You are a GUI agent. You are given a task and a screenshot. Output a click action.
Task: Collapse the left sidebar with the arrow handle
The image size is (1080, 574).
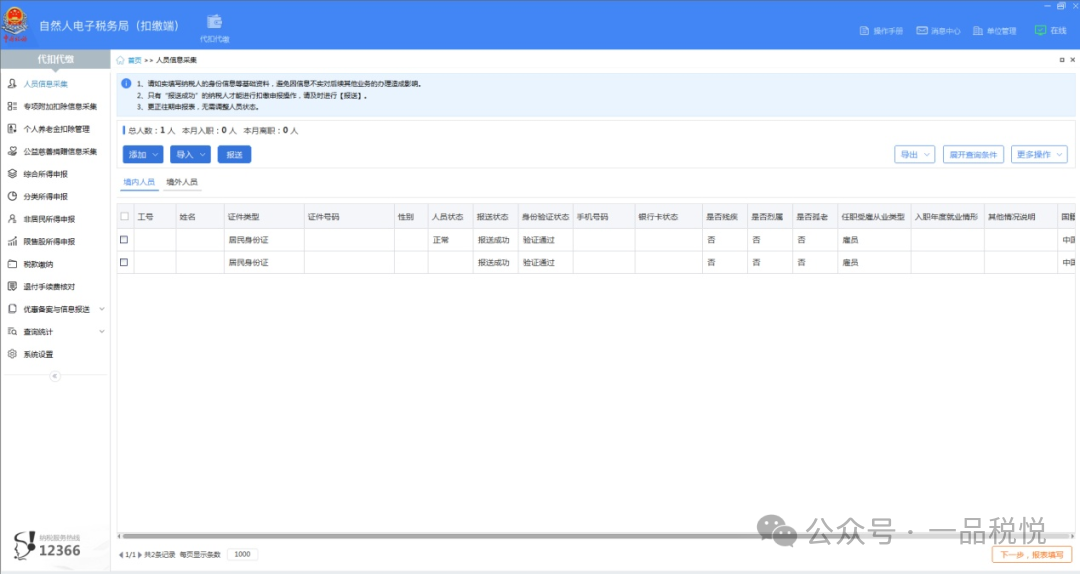pos(55,376)
